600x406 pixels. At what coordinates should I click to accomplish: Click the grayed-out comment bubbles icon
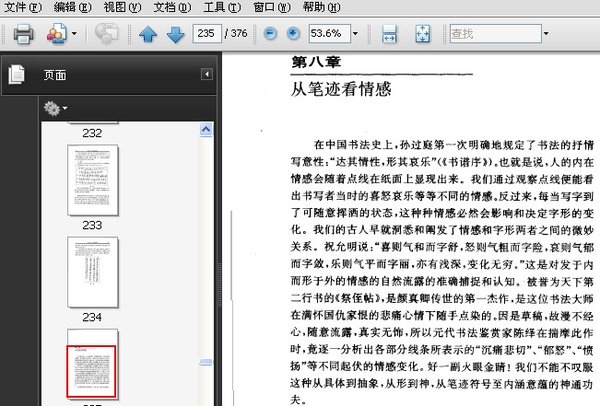[x=106, y=34]
